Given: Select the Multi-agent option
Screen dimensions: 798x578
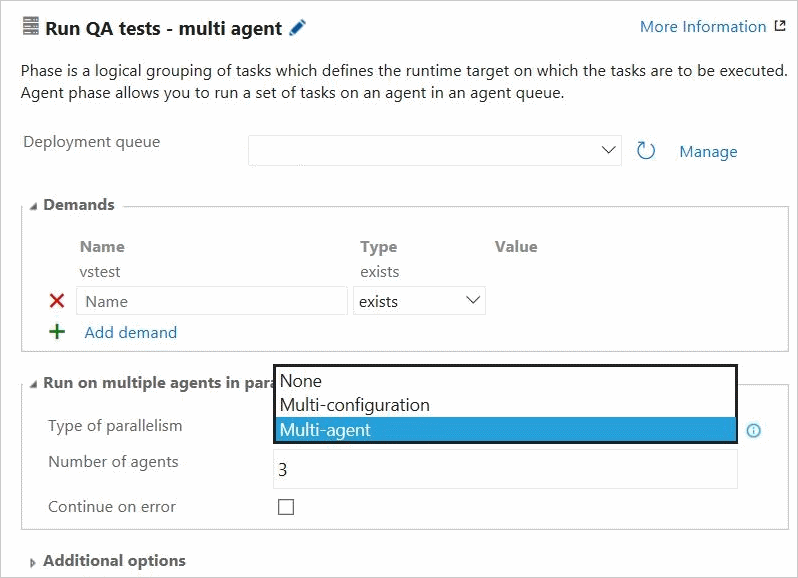Looking at the screenshot, I should (x=505, y=430).
